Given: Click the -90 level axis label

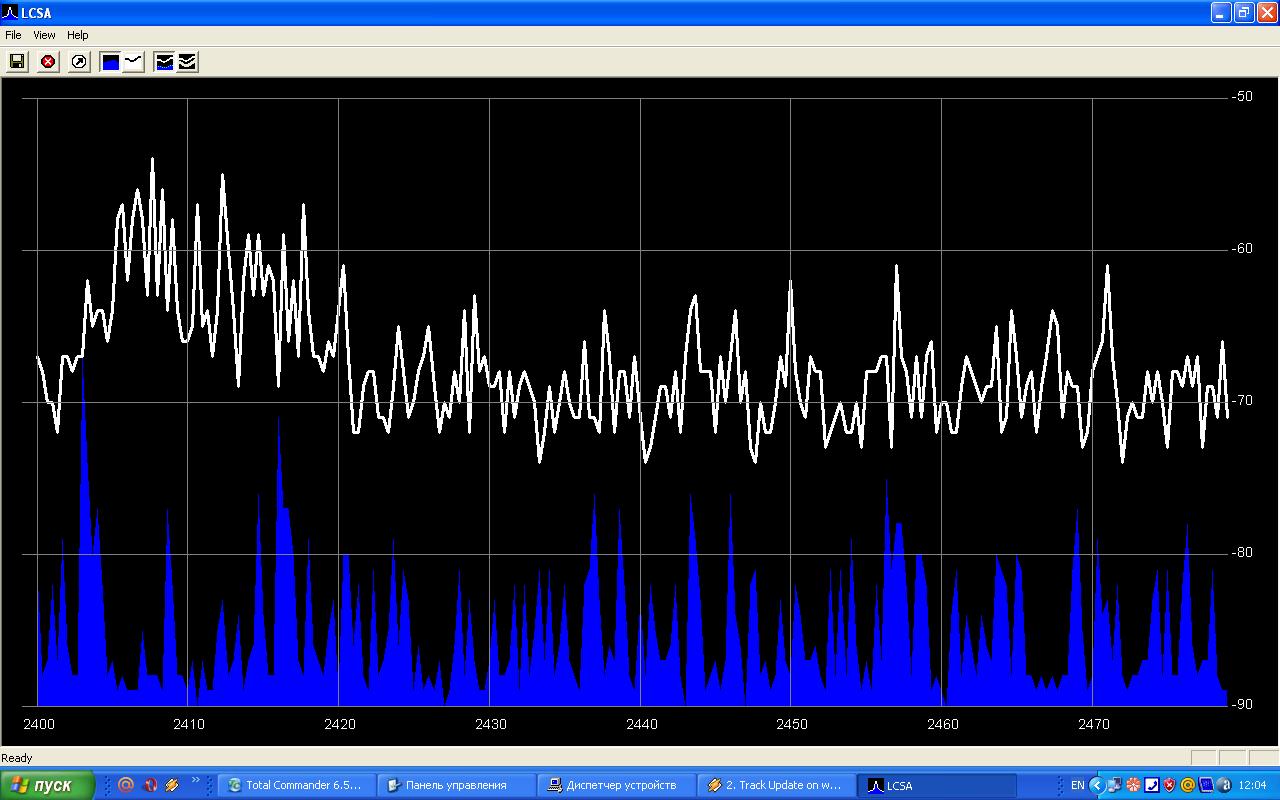Looking at the screenshot, I should click(1242, 704).
